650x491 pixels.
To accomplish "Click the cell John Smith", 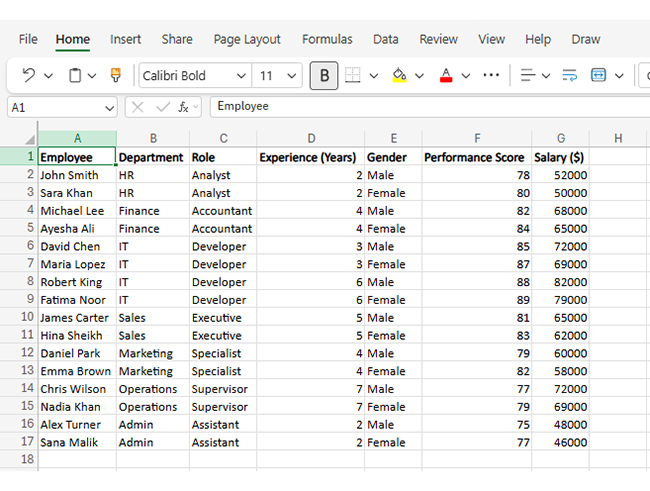I will (78, 175).
